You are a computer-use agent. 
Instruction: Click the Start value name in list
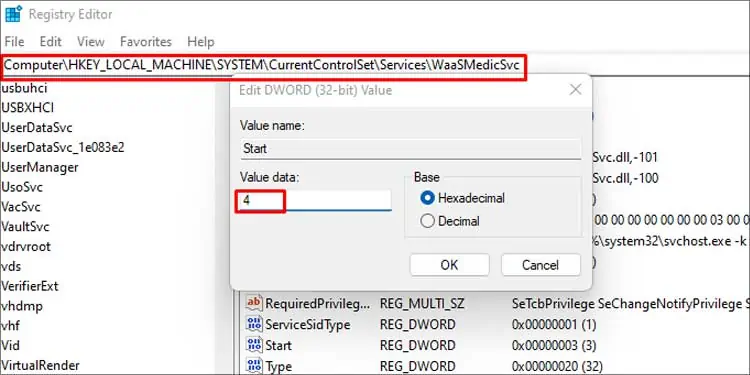278,345
